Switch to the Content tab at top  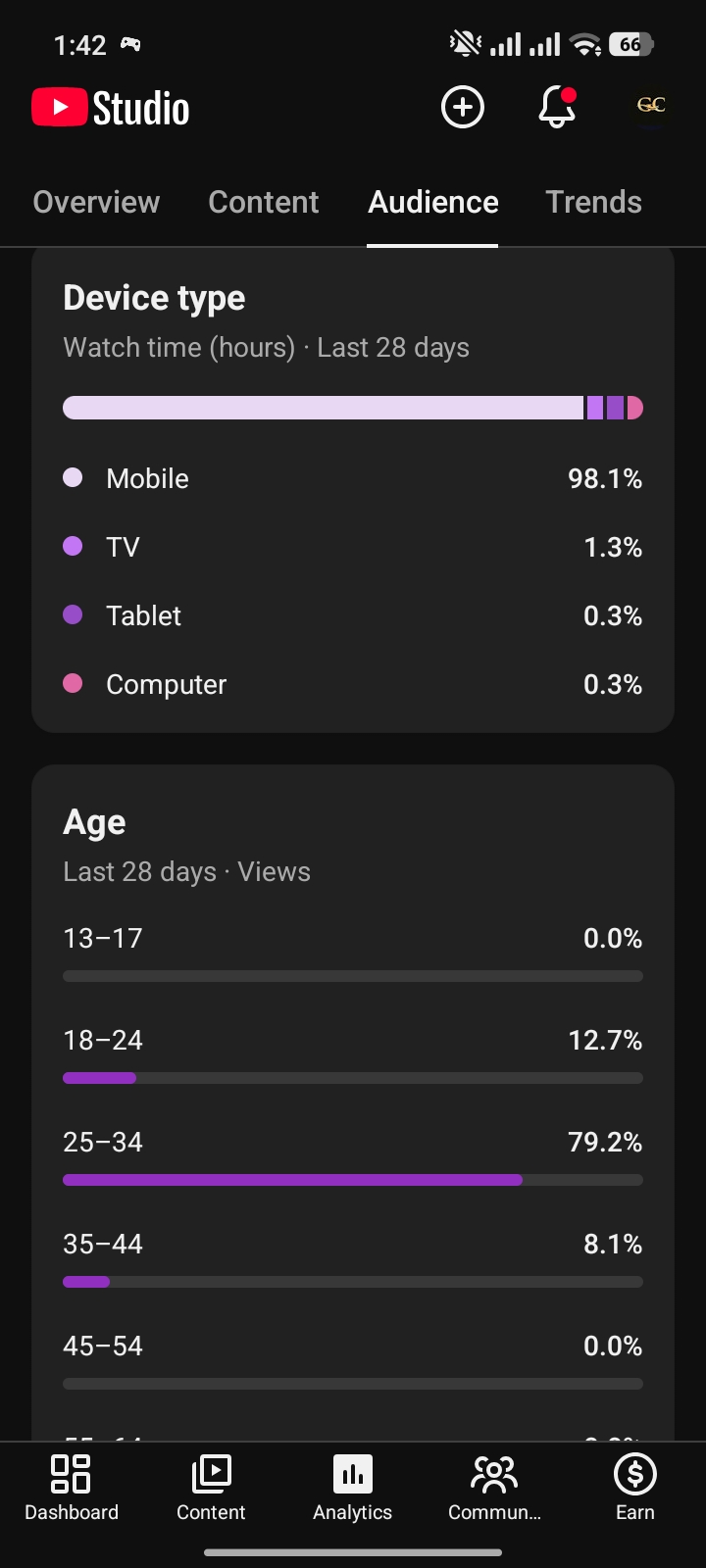click(x=264, y=202)
